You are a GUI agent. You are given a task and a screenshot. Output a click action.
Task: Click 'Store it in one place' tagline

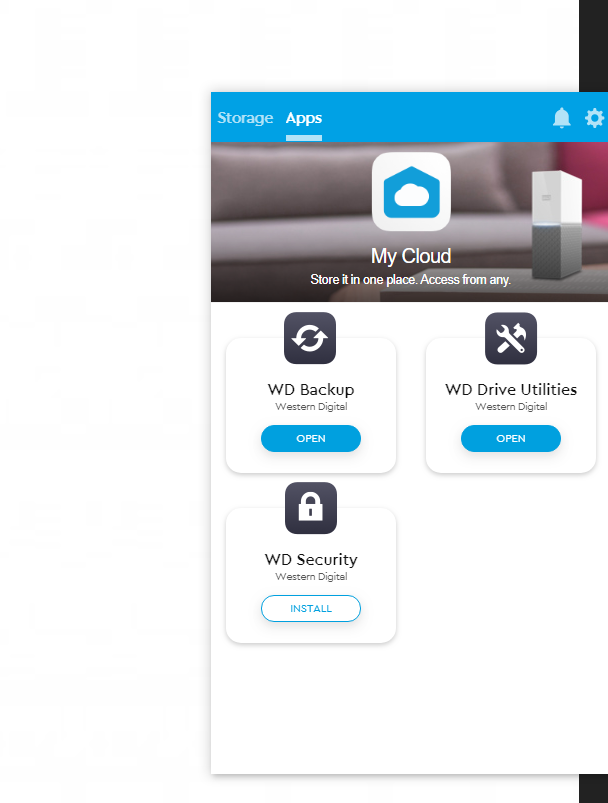[410, 280]
